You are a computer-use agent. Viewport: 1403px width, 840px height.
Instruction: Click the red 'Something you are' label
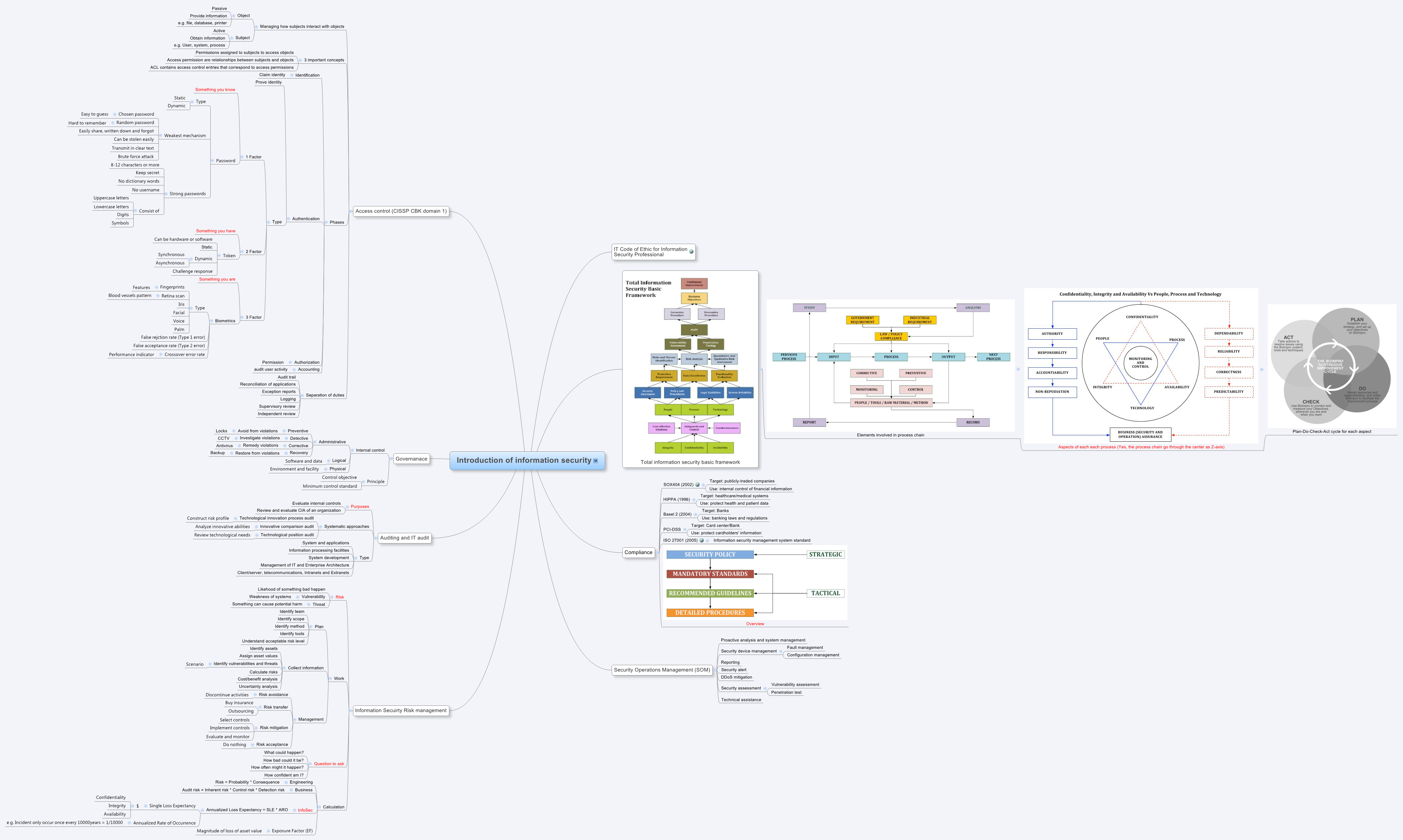[x=217, y=279]
